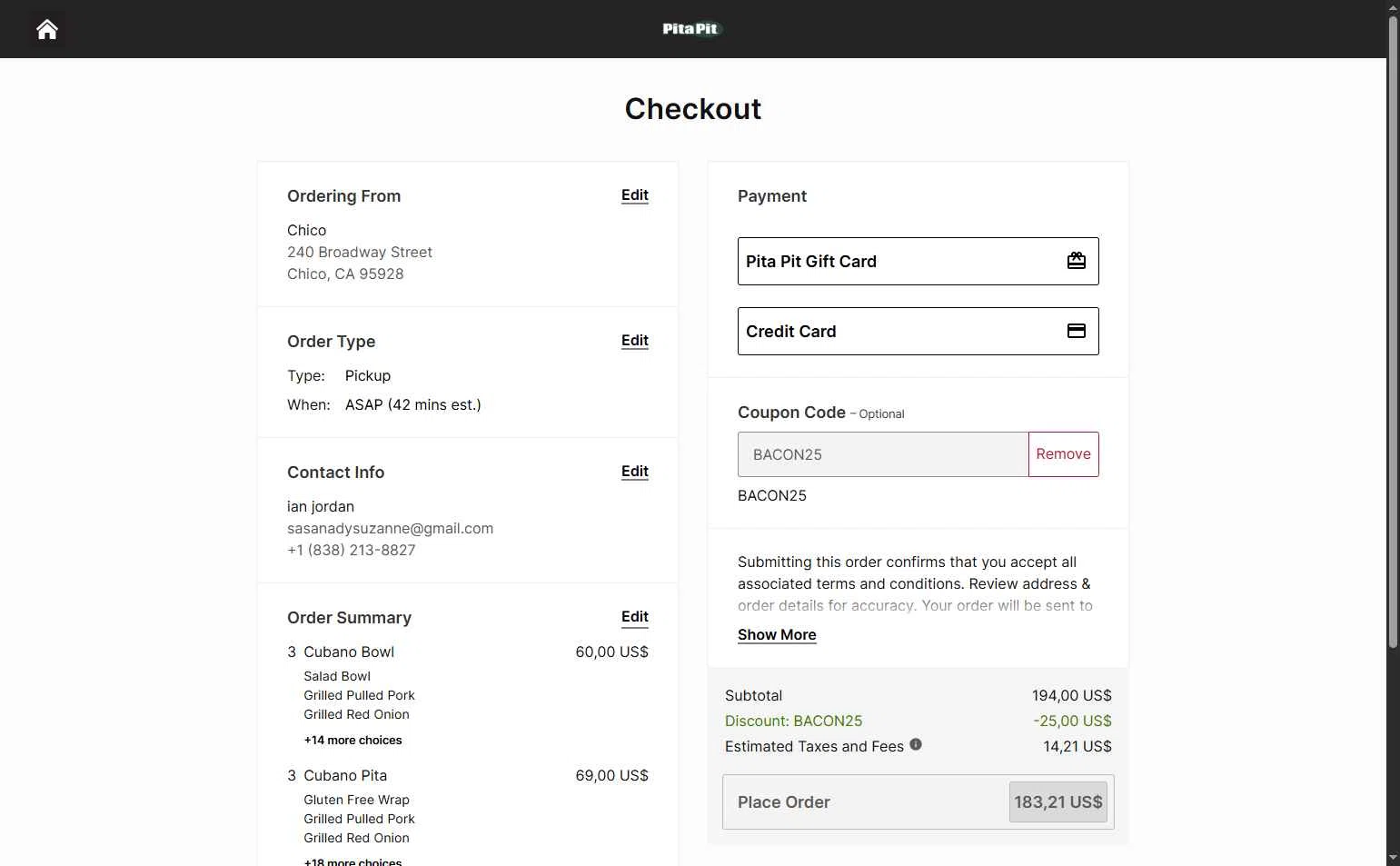1400x866 pixels.
Task: Click the email sasanadysuzanne@gmail.com
Action: 390,528
